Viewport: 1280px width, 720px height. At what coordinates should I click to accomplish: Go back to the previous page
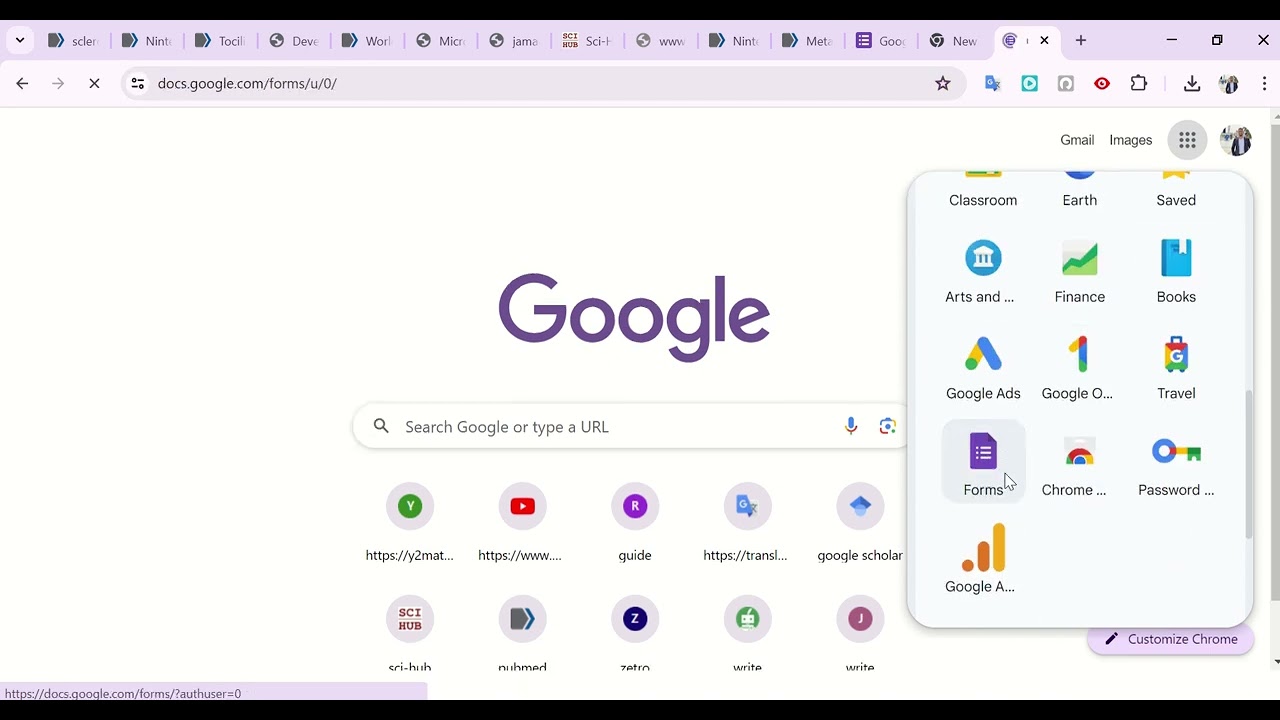22,84
